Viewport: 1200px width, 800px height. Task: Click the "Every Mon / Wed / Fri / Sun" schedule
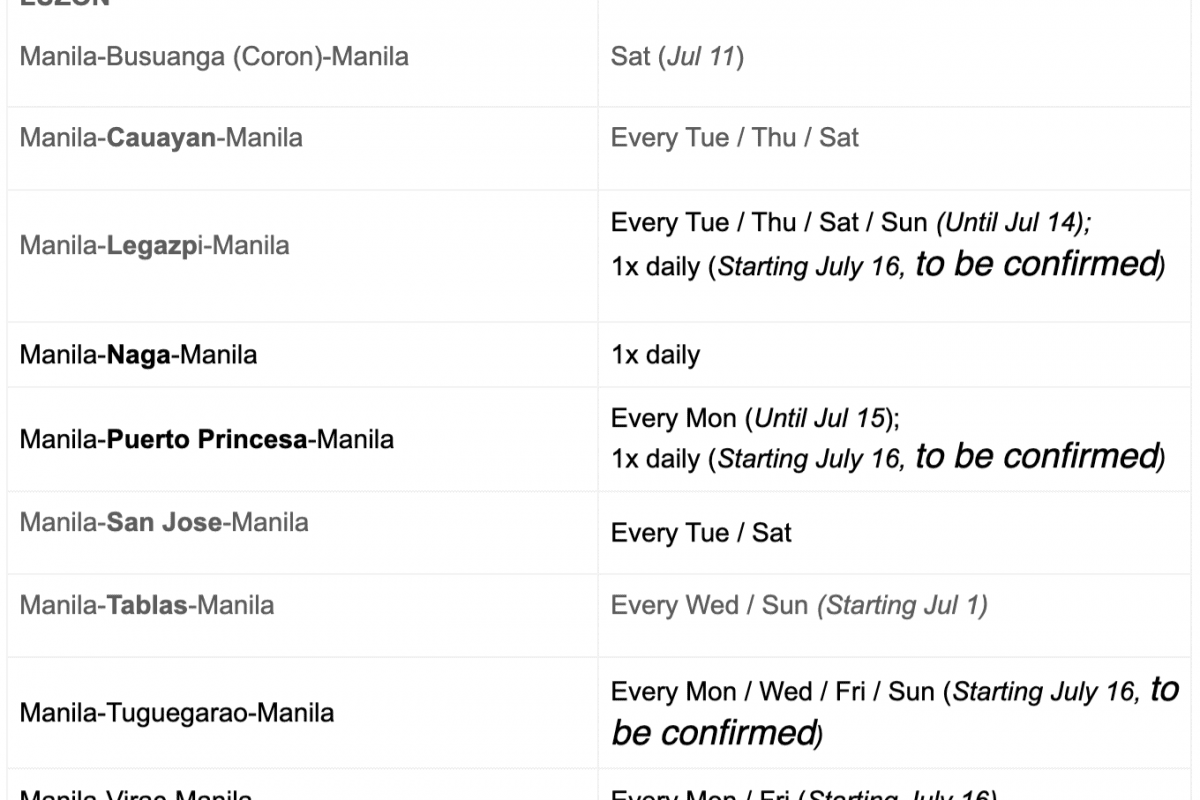pyautogui.click(x=772, y=692)
